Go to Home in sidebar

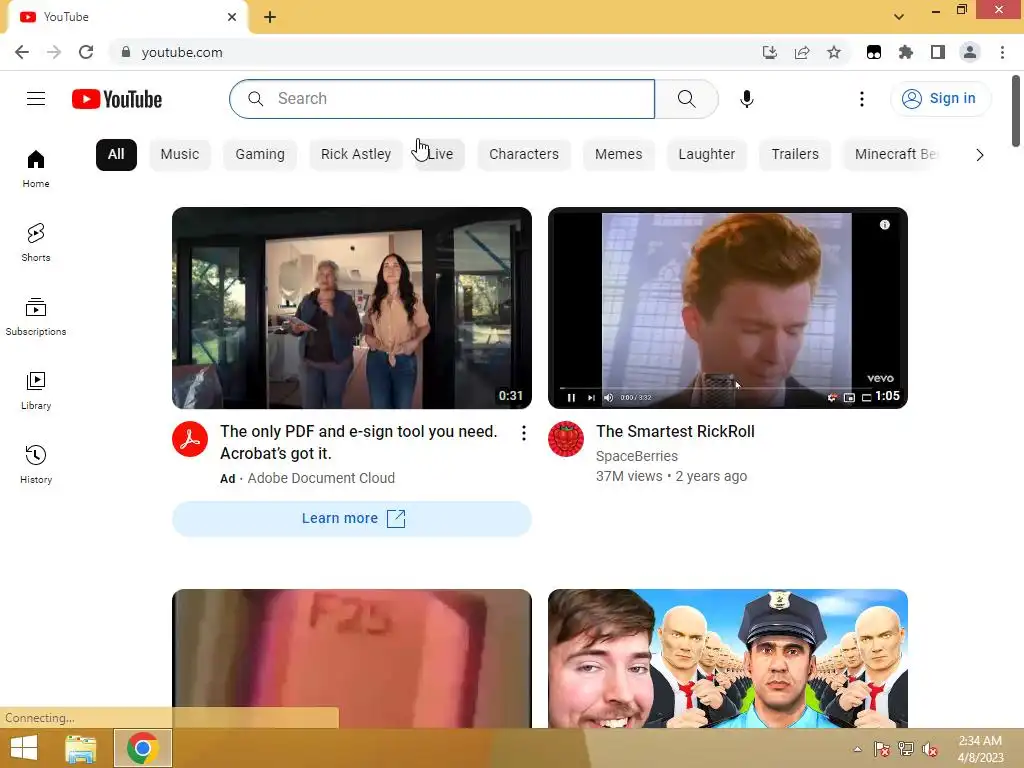pyautogui.click(x=36, y=168)
